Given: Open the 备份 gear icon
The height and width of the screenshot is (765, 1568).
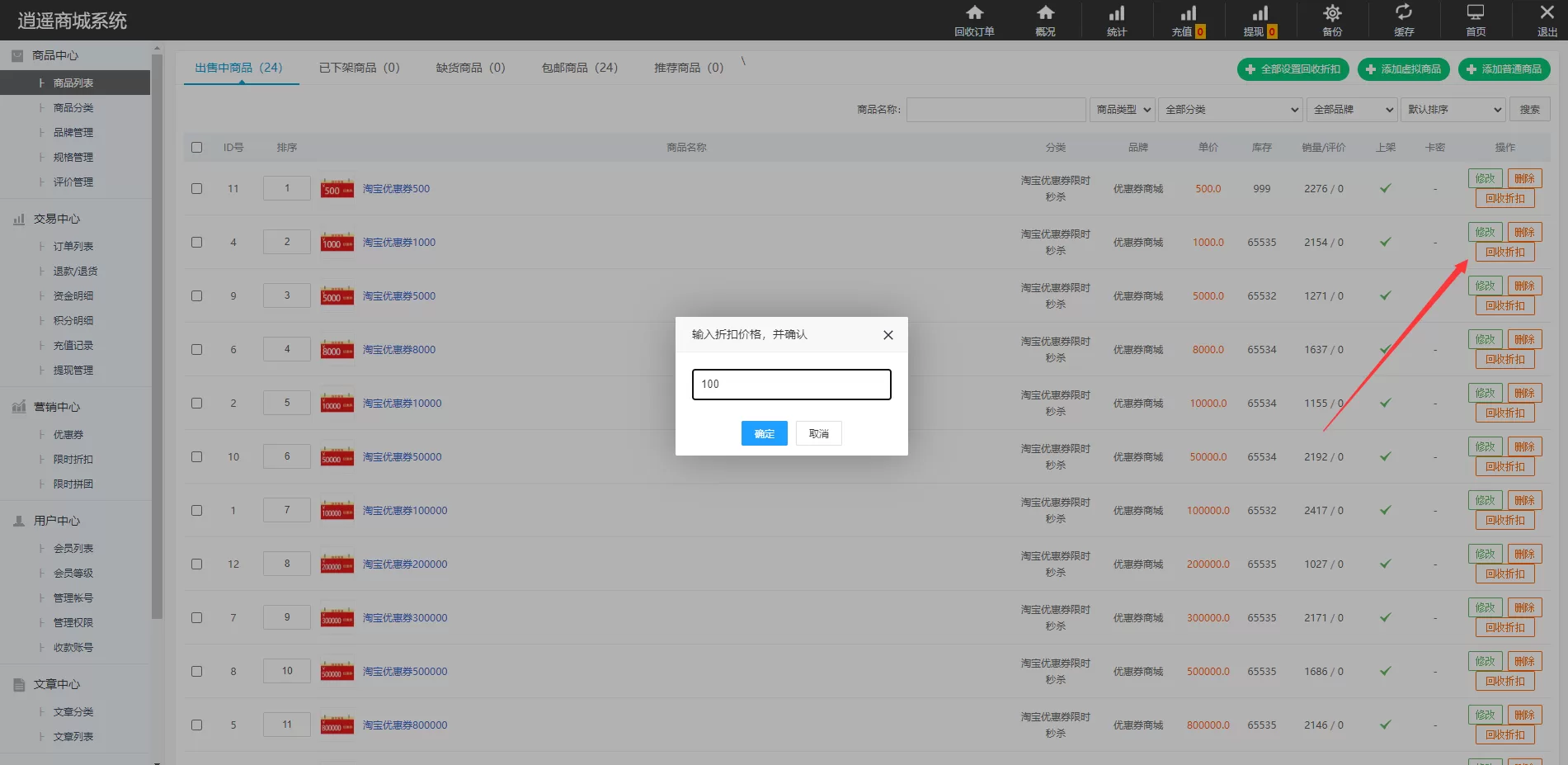Looking at the screenshot, I should (x=1332, y=13).
